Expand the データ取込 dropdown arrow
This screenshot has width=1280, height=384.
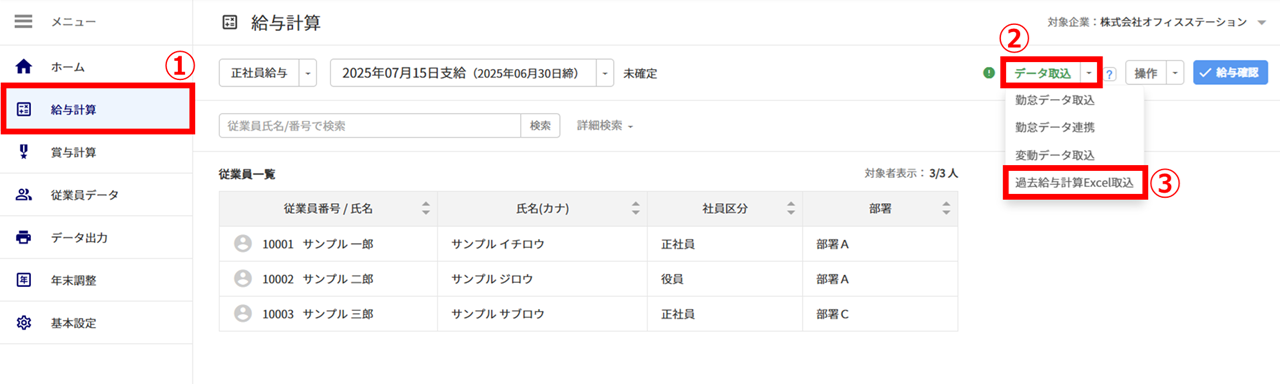pyautogui.click(x=1090, y=73)
